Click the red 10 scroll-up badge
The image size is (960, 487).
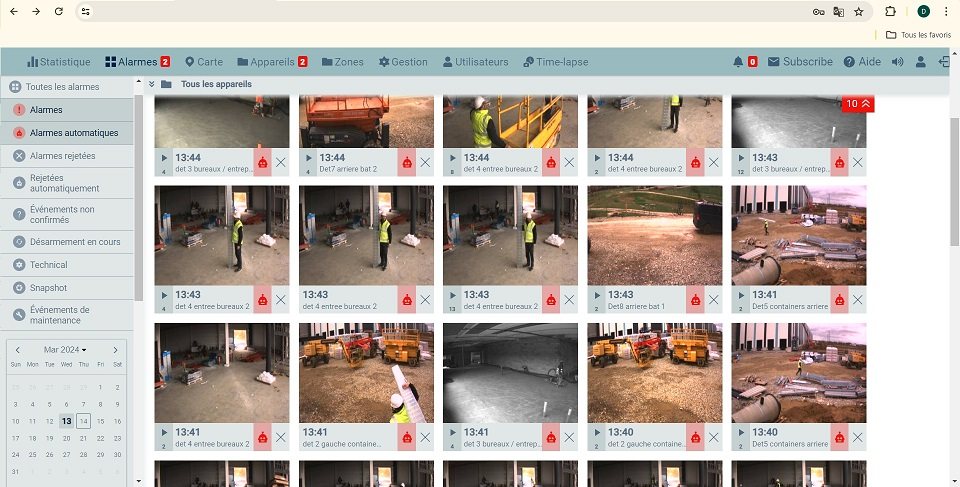coord(858,104)
